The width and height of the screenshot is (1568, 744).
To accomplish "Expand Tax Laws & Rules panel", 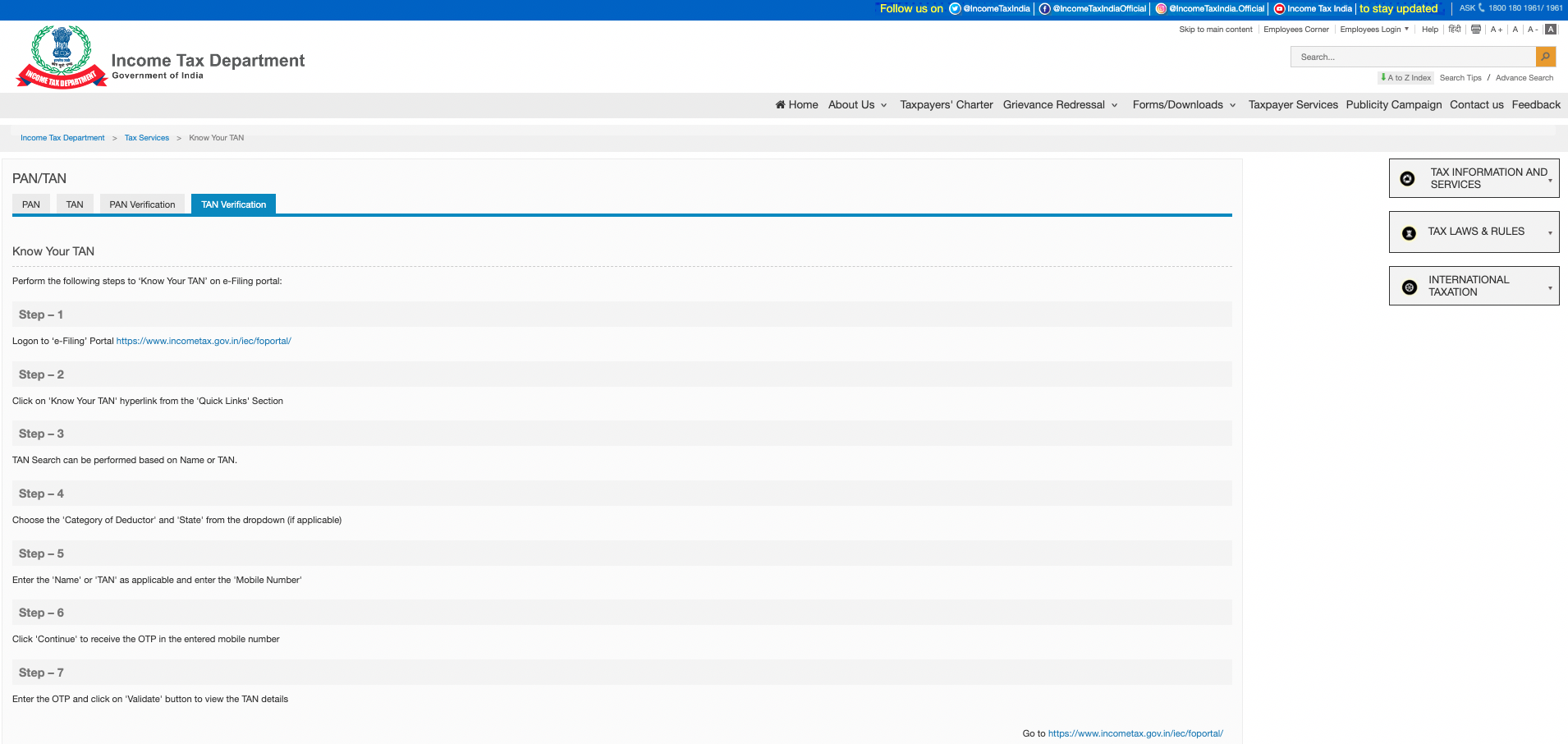I will [x=1474, y=232].
